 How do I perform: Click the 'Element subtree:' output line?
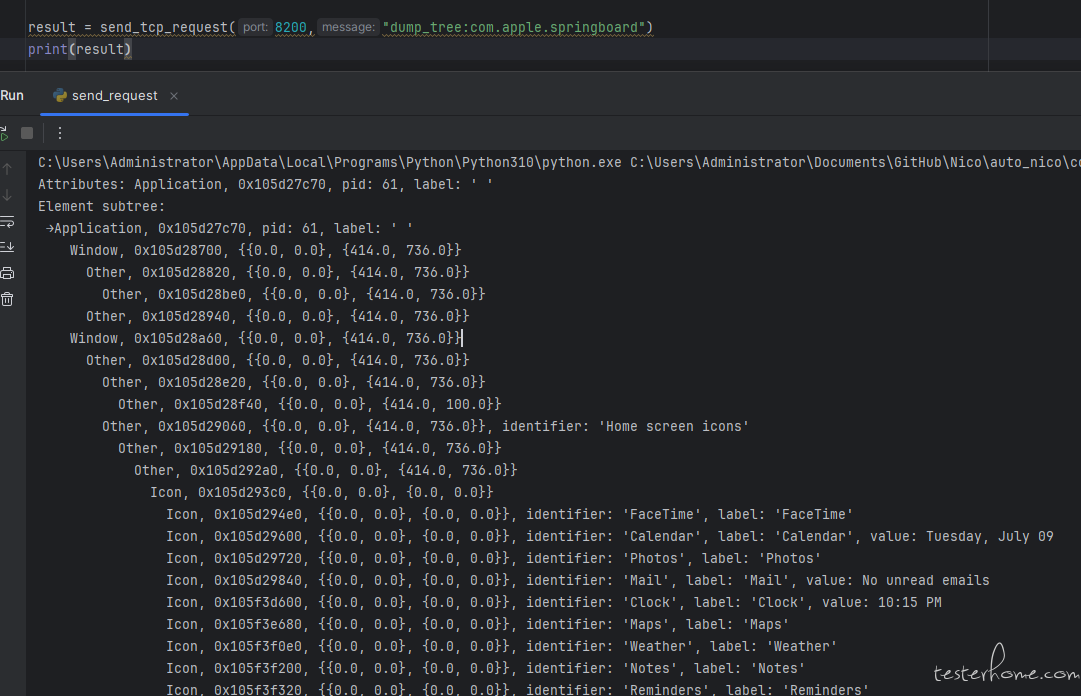click(x=101, y=207)
